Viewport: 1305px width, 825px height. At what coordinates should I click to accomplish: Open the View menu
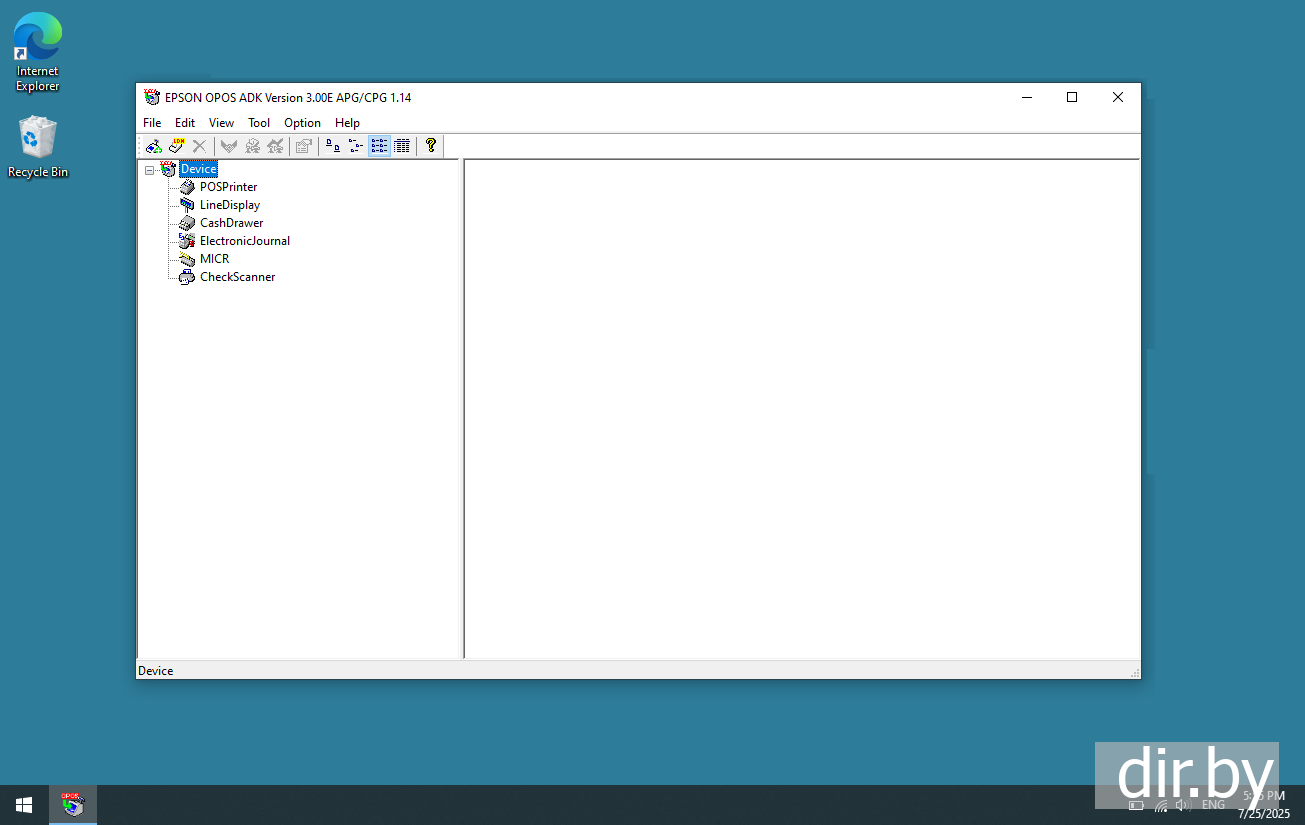[221, 123]
